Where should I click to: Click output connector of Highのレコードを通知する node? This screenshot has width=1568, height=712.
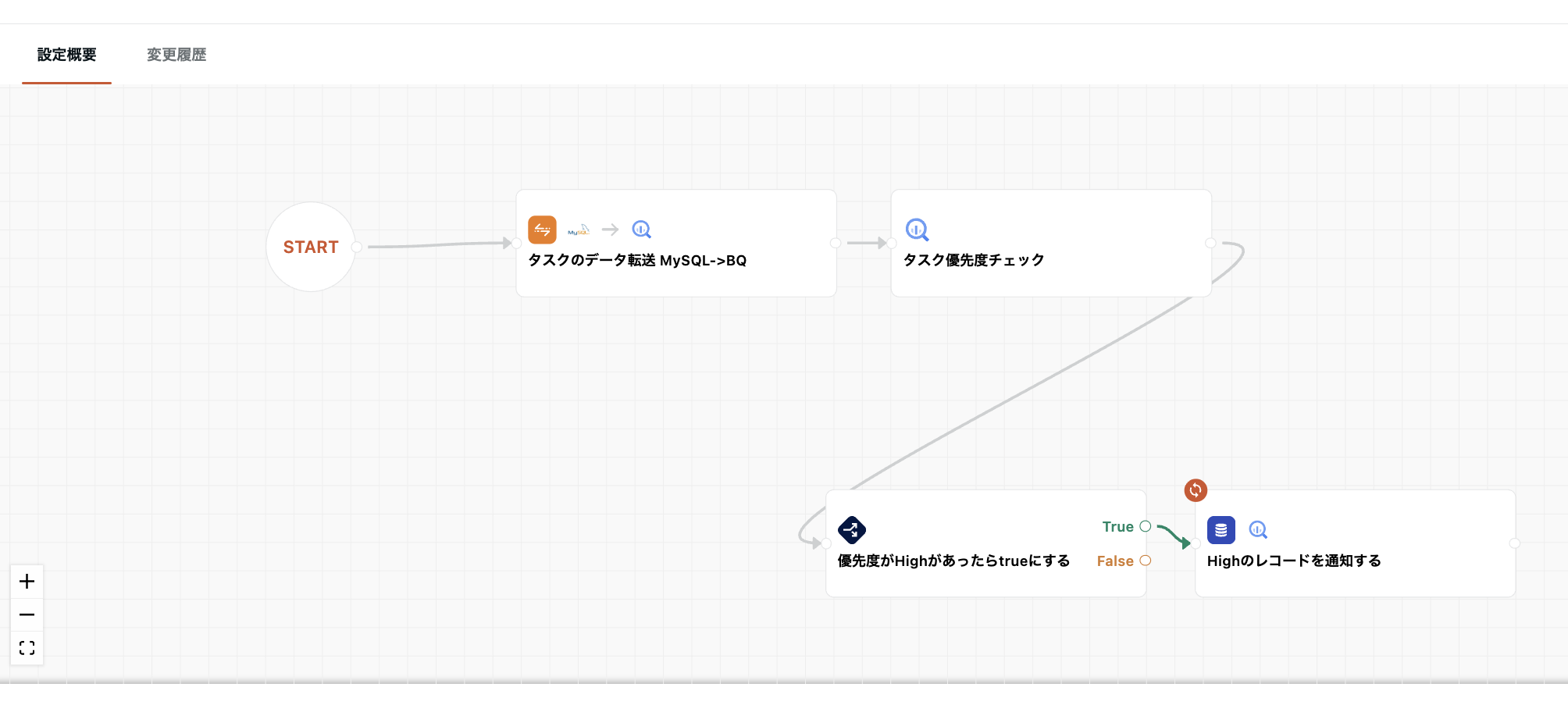(x=1515, y=543)
